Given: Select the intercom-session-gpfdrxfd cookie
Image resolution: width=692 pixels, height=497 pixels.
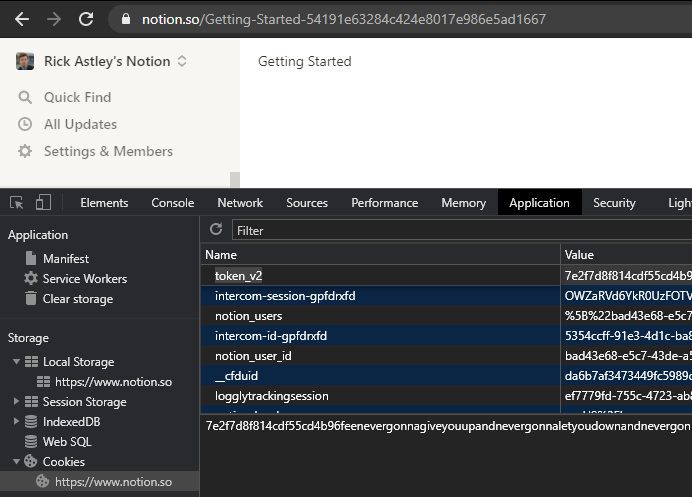Looking at the screenshot, I should click(x=446, y=295).
